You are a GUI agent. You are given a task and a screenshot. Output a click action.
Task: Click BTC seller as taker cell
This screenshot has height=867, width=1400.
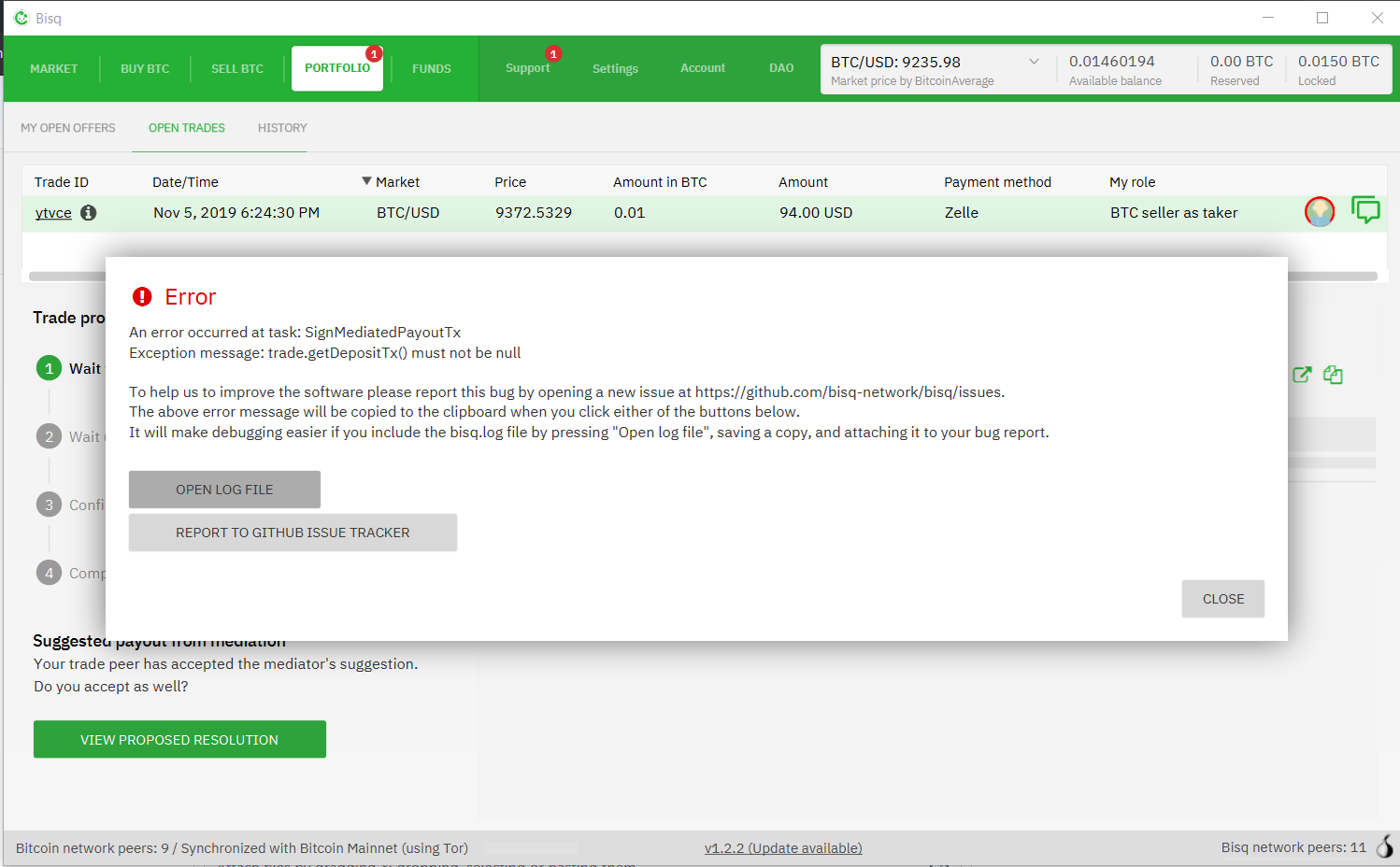(1174, 213)
